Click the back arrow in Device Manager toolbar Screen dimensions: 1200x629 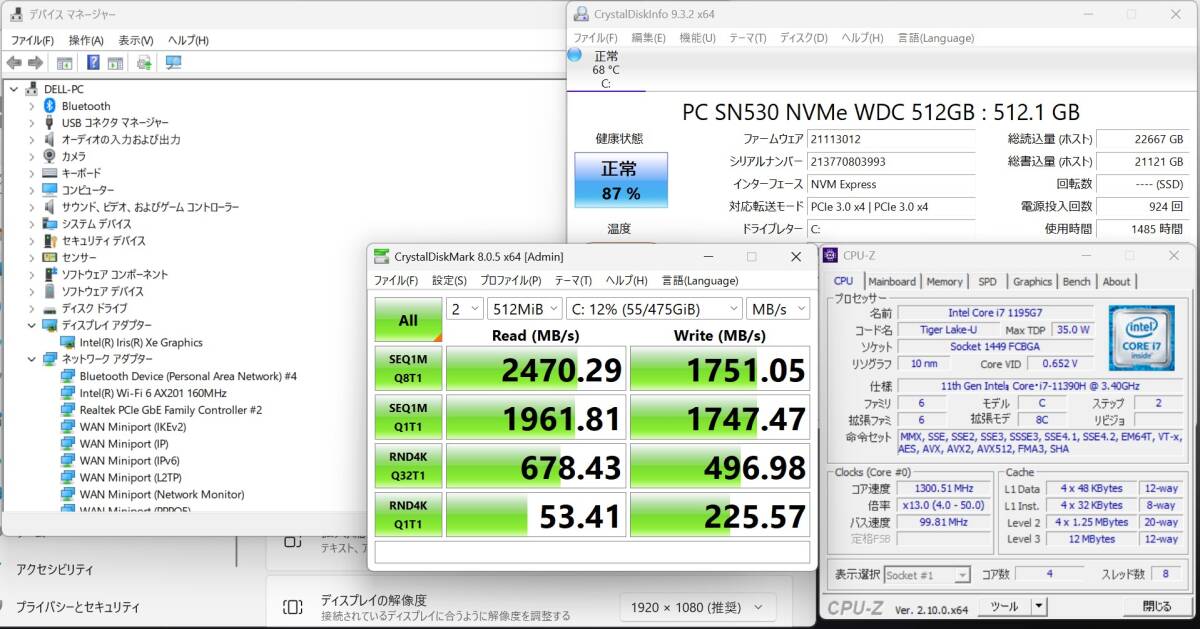coord(14,63)
